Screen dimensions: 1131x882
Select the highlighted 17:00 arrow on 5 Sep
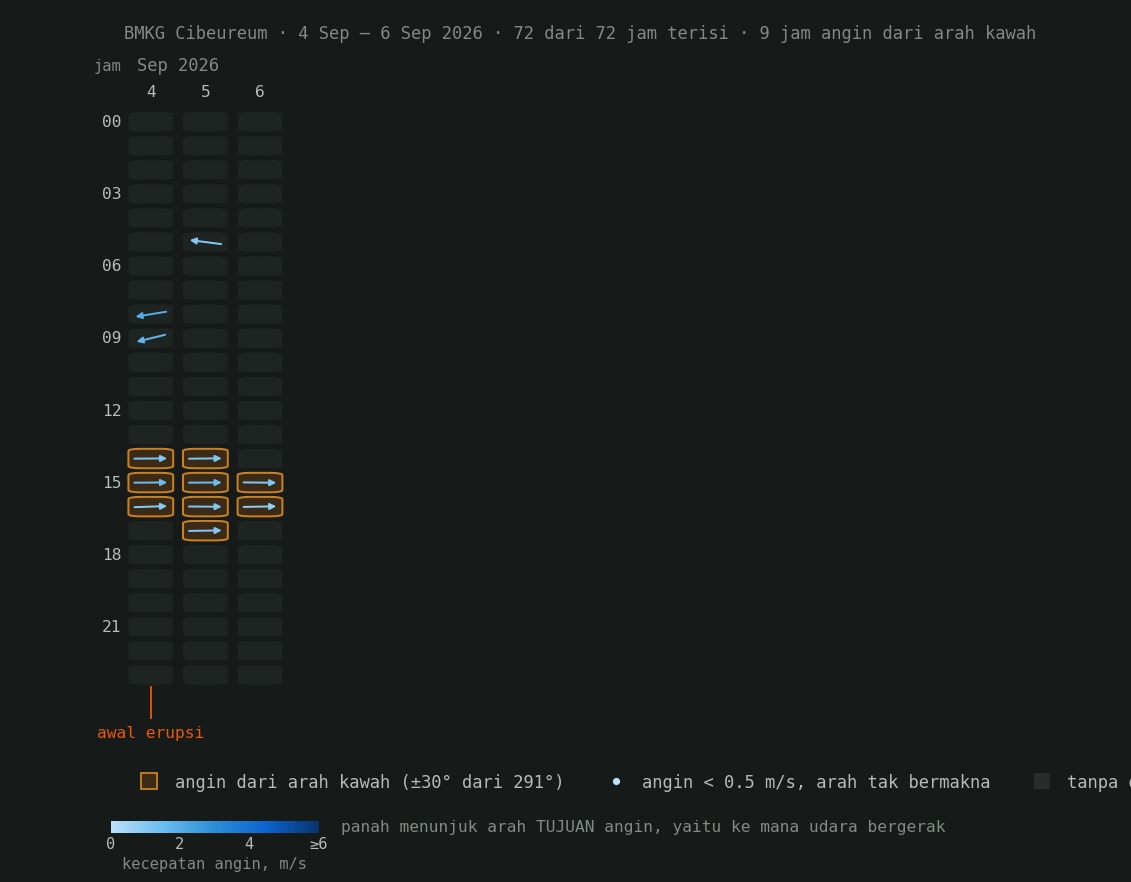tap(206, 531)
